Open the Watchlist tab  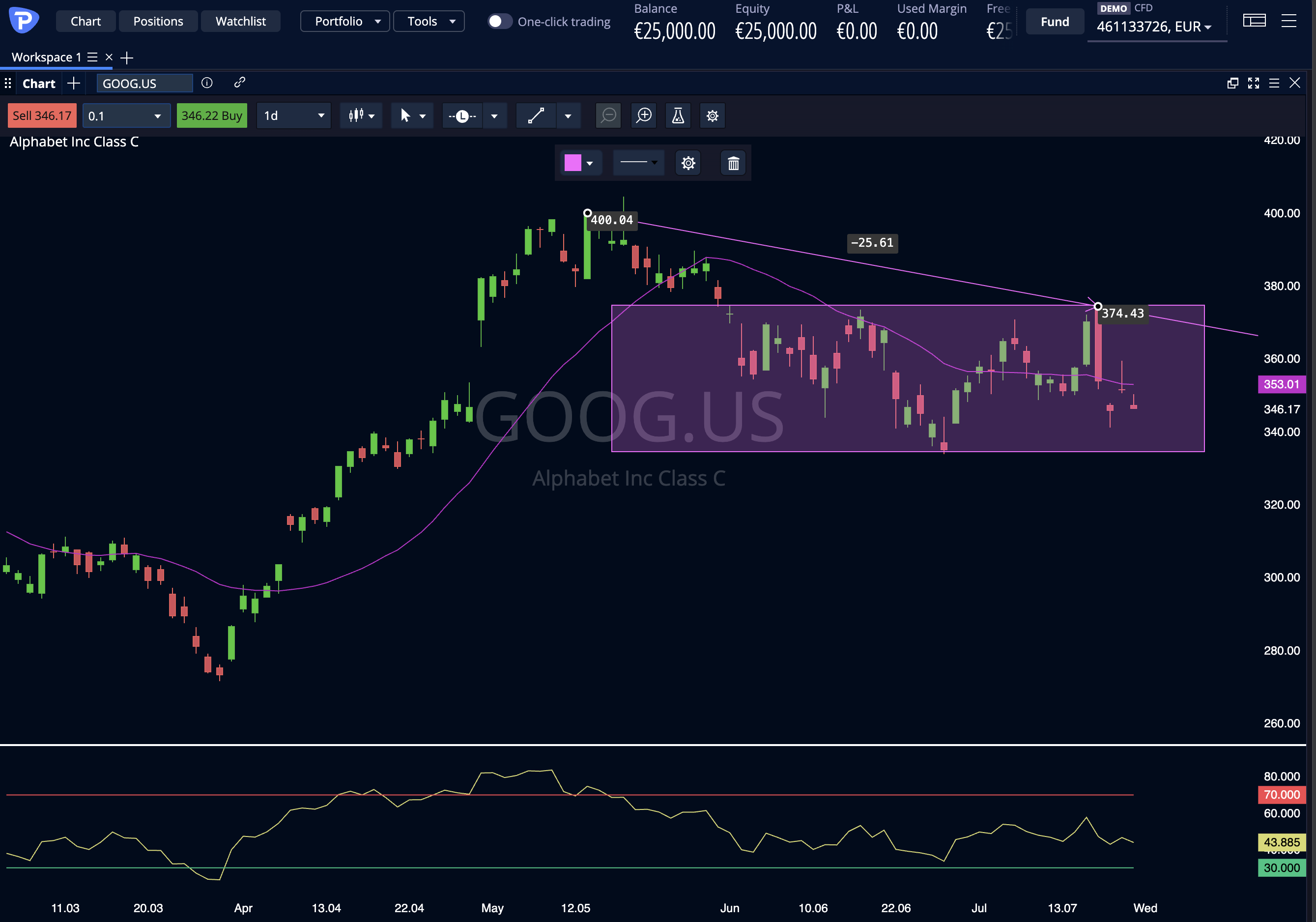[241, 21]
